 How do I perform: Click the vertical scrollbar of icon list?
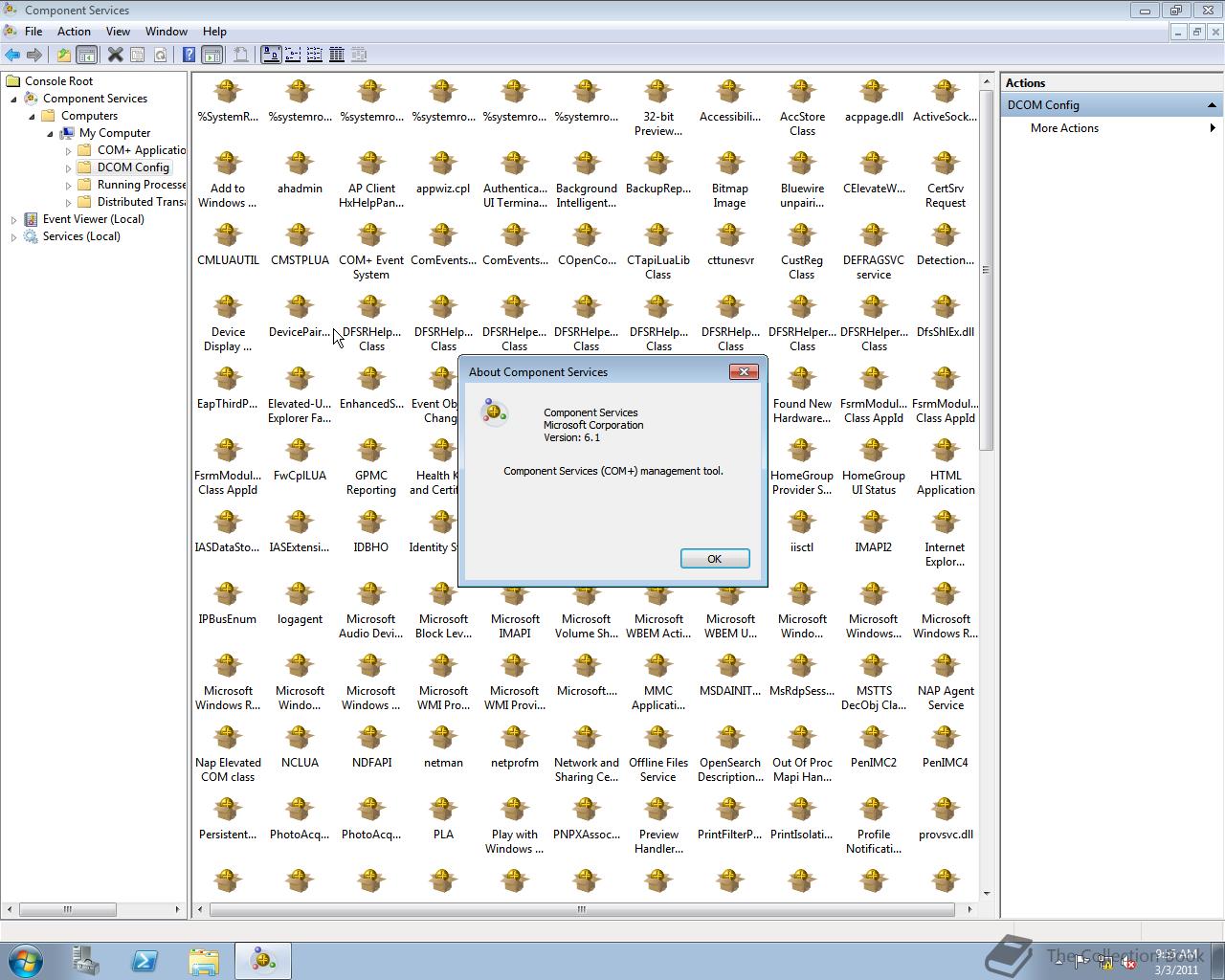pos(987,270)
